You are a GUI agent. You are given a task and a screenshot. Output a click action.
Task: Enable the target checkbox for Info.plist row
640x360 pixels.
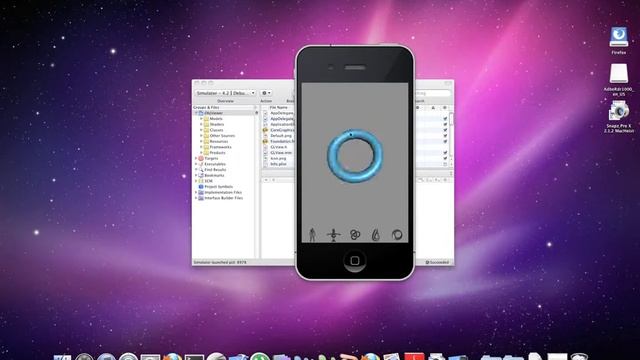pos(445,164)
